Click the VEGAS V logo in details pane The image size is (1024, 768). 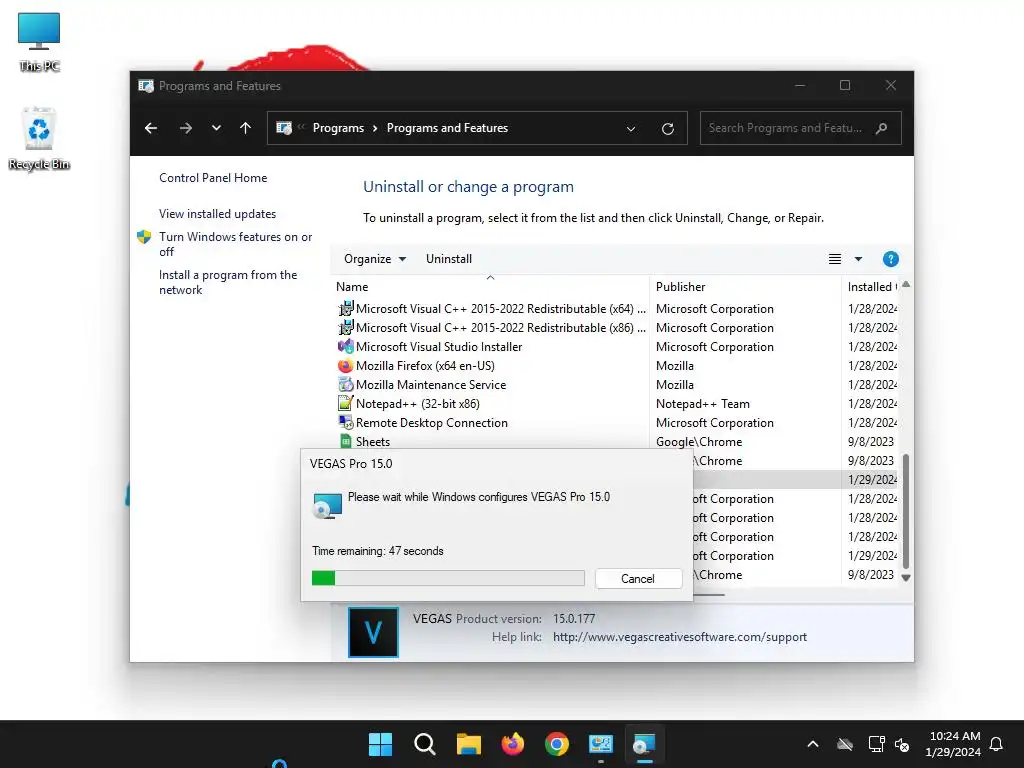373,632
